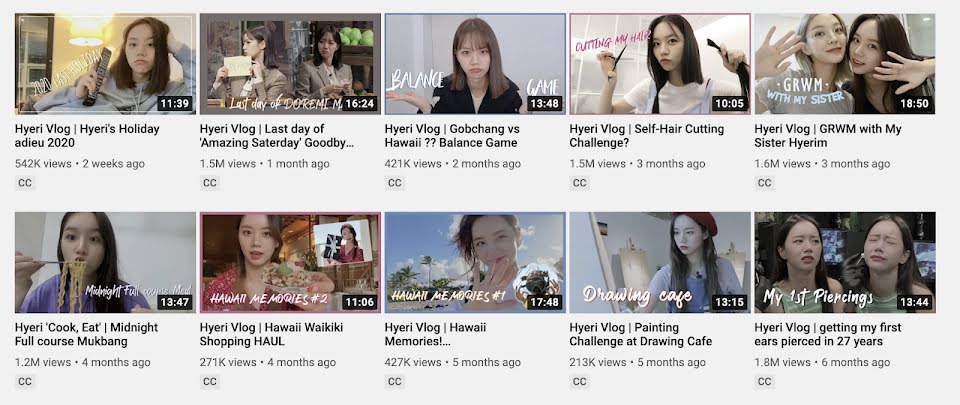Click CC badge under Balance Game video
Screen dimensions: 960x405
395,183
